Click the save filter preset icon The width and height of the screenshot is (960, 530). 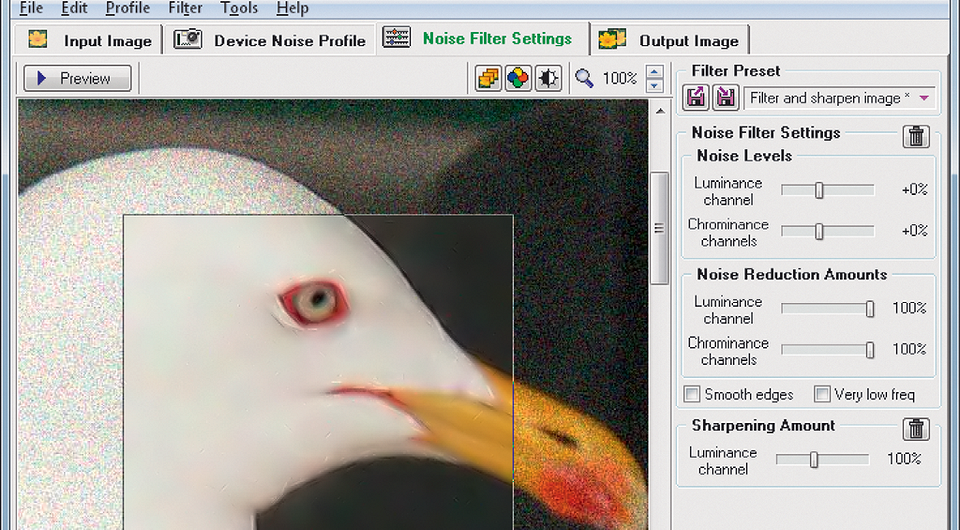[x=724, y=98]
